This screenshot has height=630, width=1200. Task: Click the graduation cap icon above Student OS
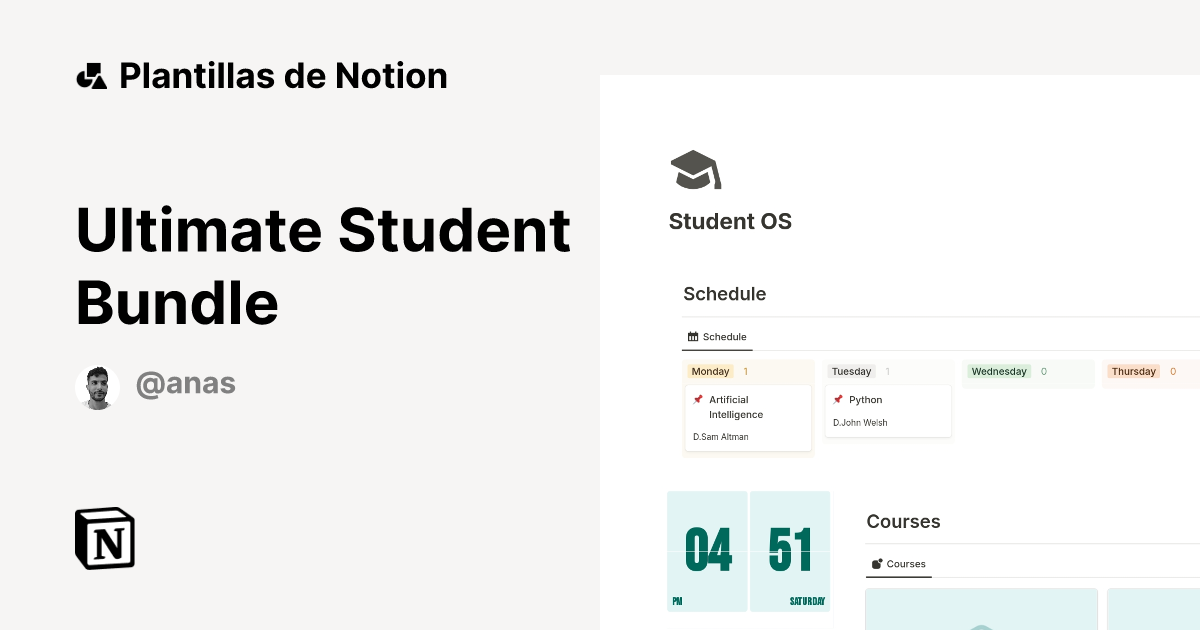click(695, 169)
